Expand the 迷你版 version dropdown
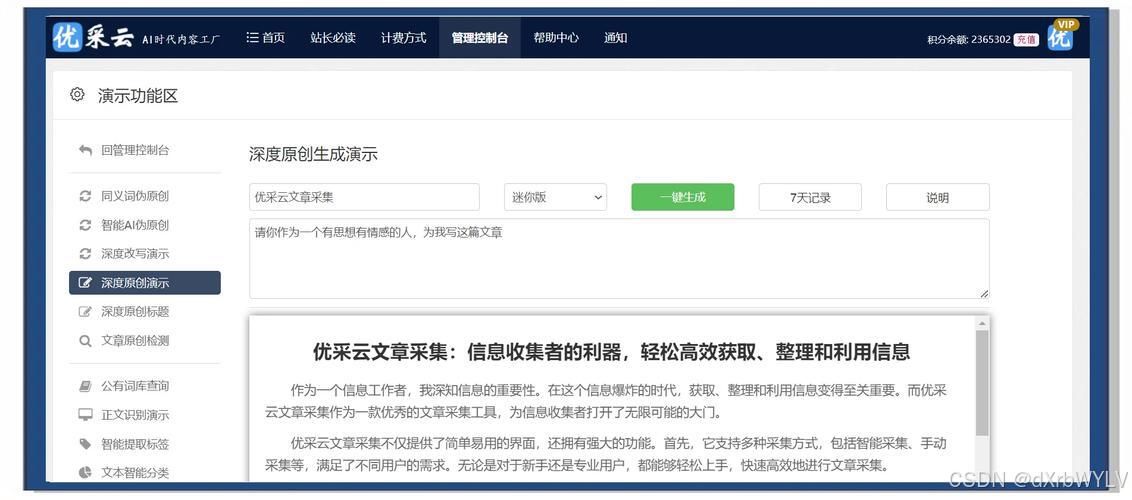 (x=555, y=197)
